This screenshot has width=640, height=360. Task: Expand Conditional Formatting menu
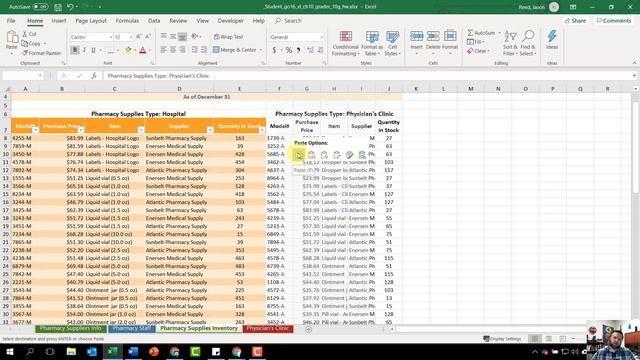click(x=345, y=43)
